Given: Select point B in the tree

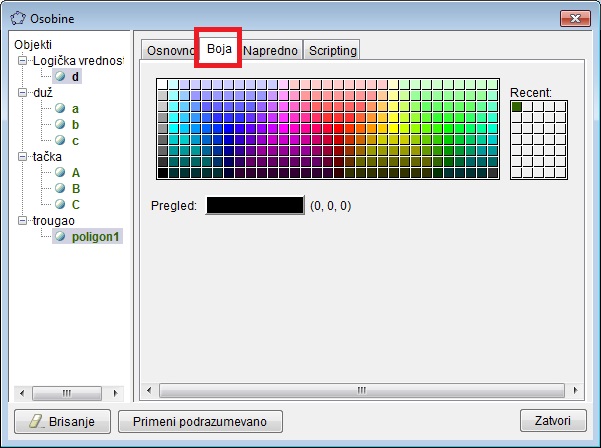Looking at the screenshot, I should point(76,189).
